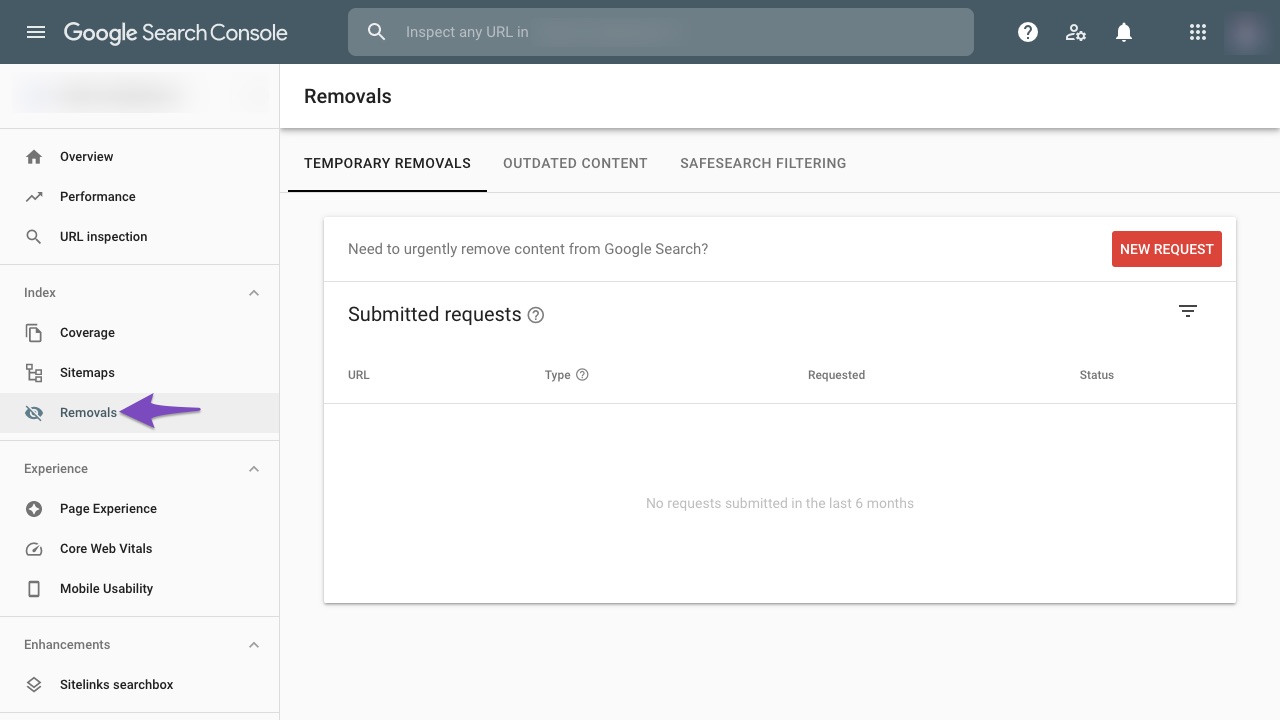The height and width of the screenshot is (720, 1280).
Task: Click the Enhancements section label
Action: [x=67, y=645]
